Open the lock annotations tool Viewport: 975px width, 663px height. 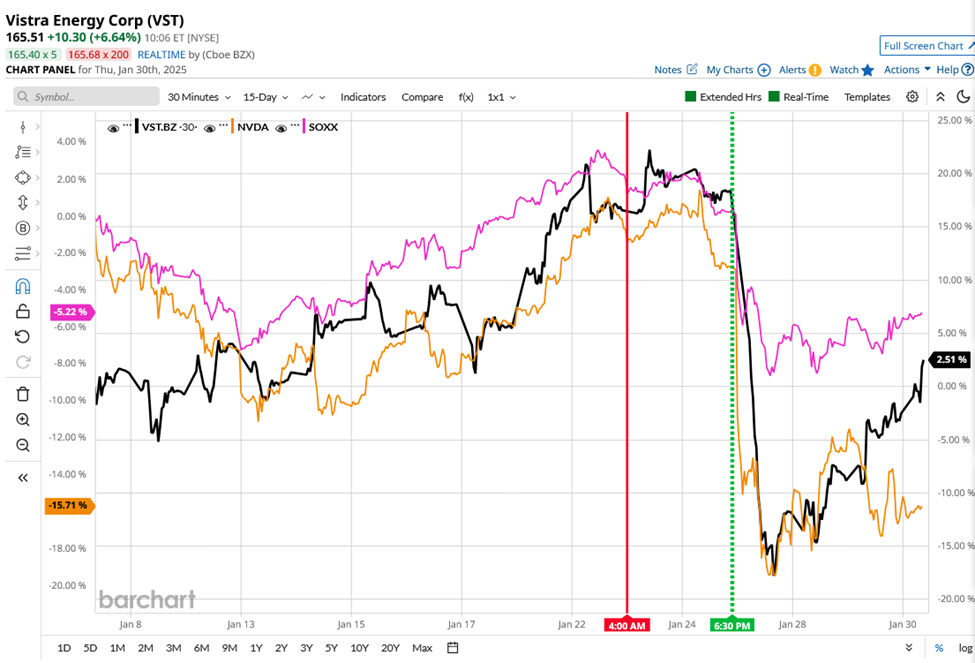click(x=22, y=311)
